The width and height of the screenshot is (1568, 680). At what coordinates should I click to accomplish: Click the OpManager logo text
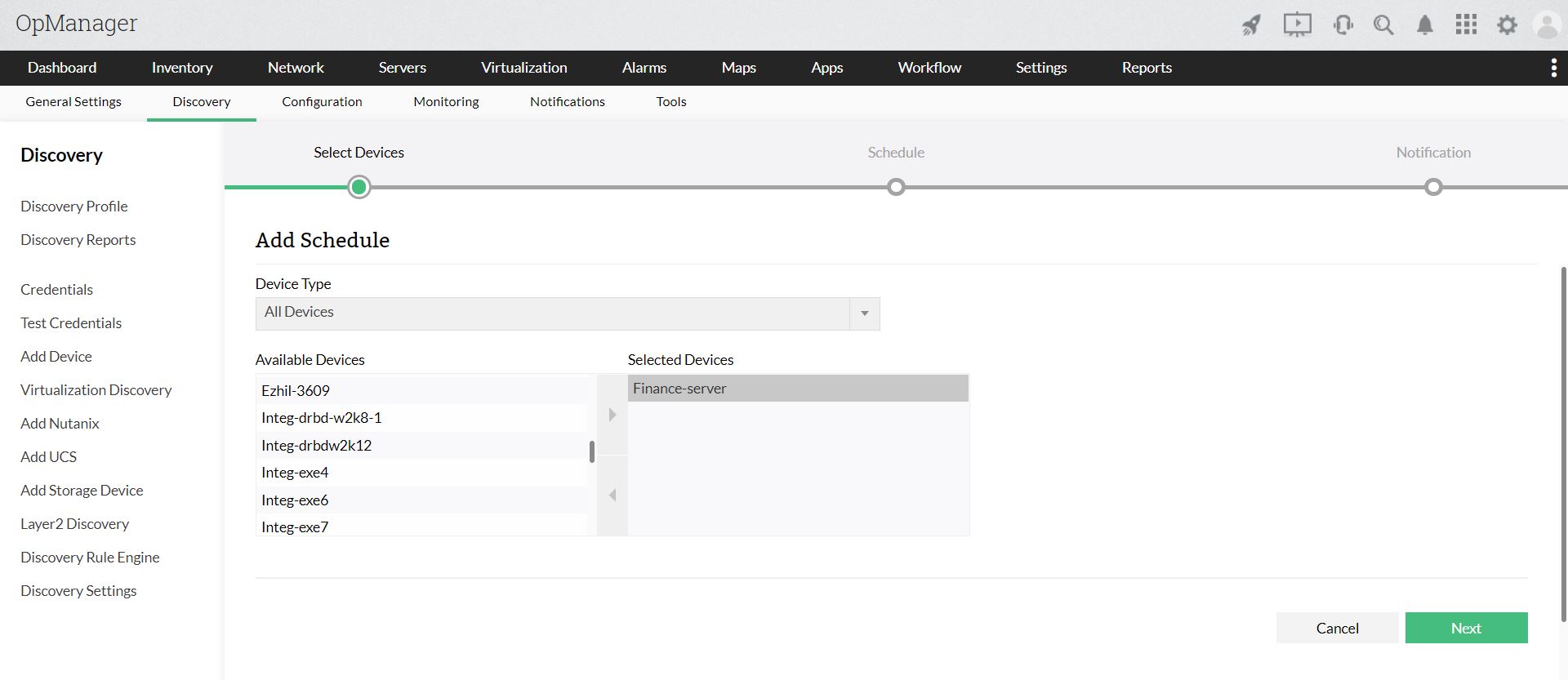point(77,24)
